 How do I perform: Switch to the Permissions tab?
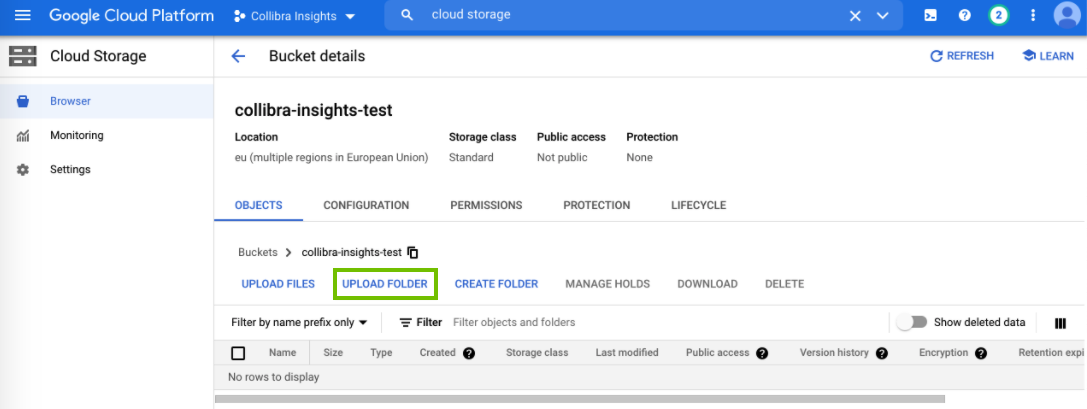(486, 205)
